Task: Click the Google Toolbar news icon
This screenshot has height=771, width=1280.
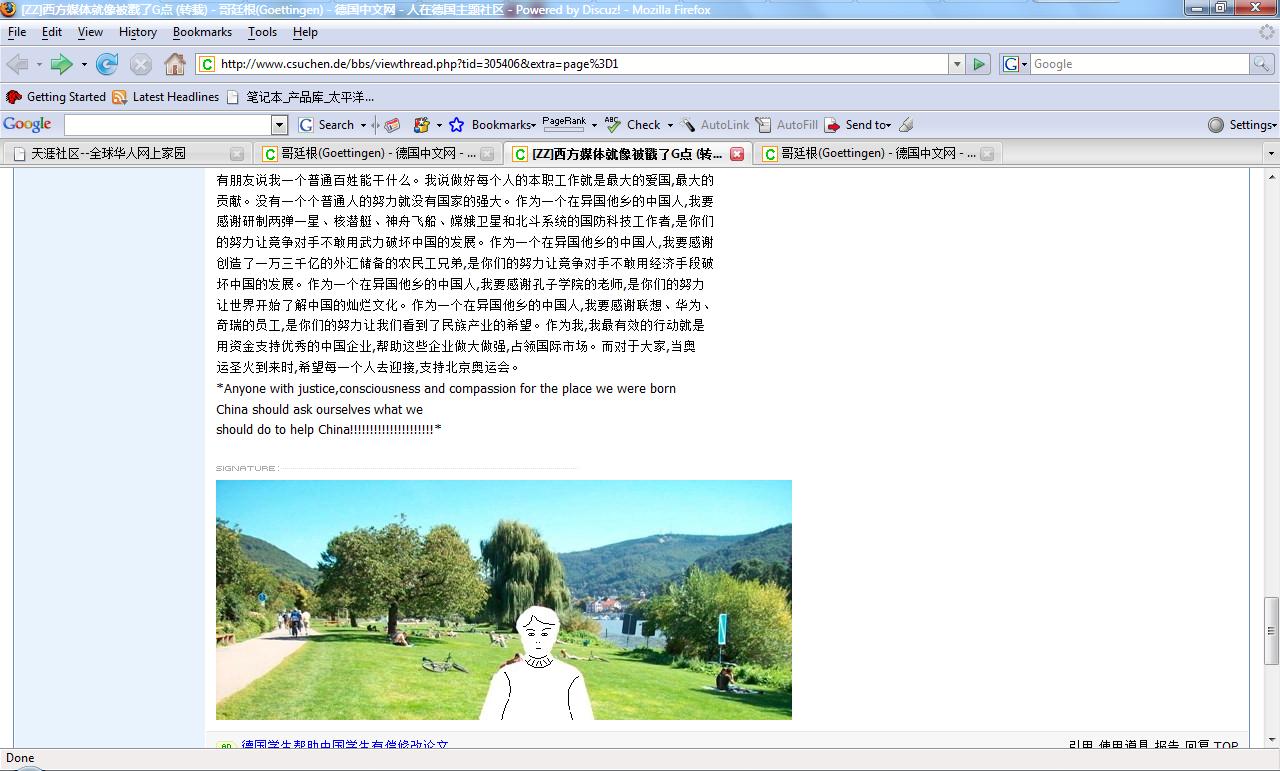Action: click(x=392, y=125)
